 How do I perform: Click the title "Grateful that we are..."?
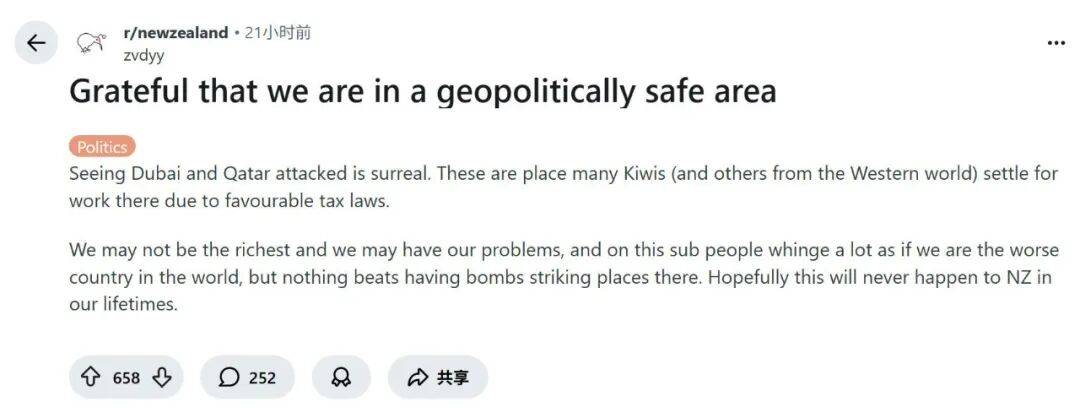(x=422, y=92)
